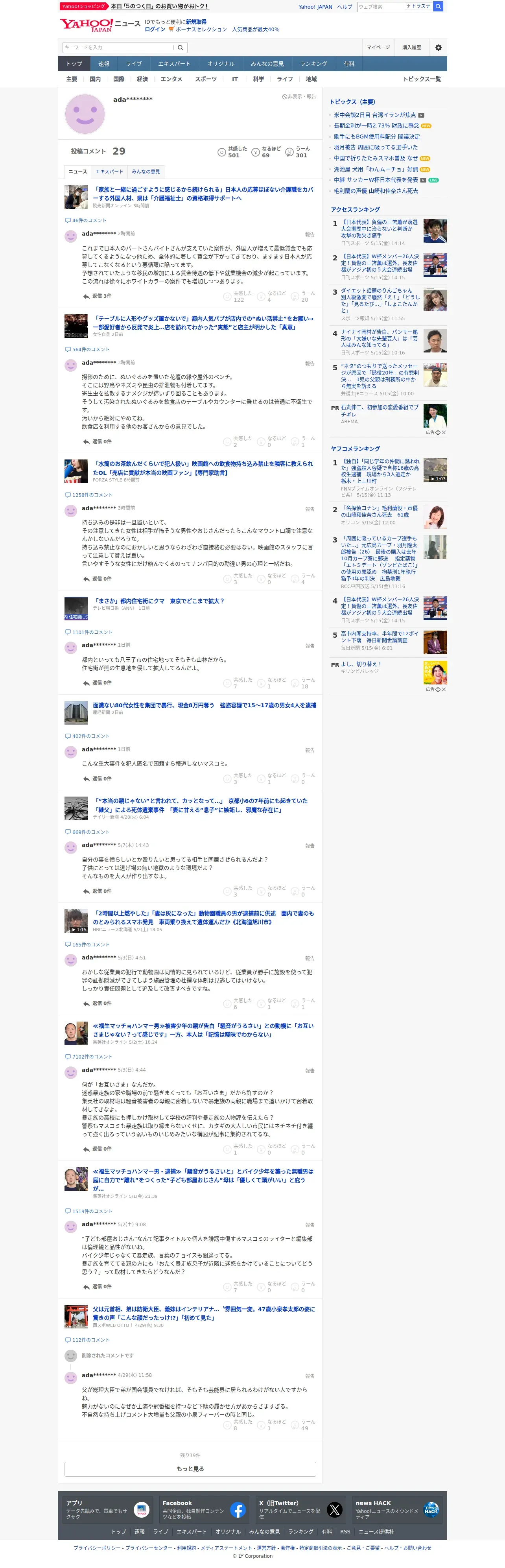This screenshot has width=505, height=1568.
Task: Click the 共感した smiley showing 122
Action: pyautogui.click(x=228, y=297)
